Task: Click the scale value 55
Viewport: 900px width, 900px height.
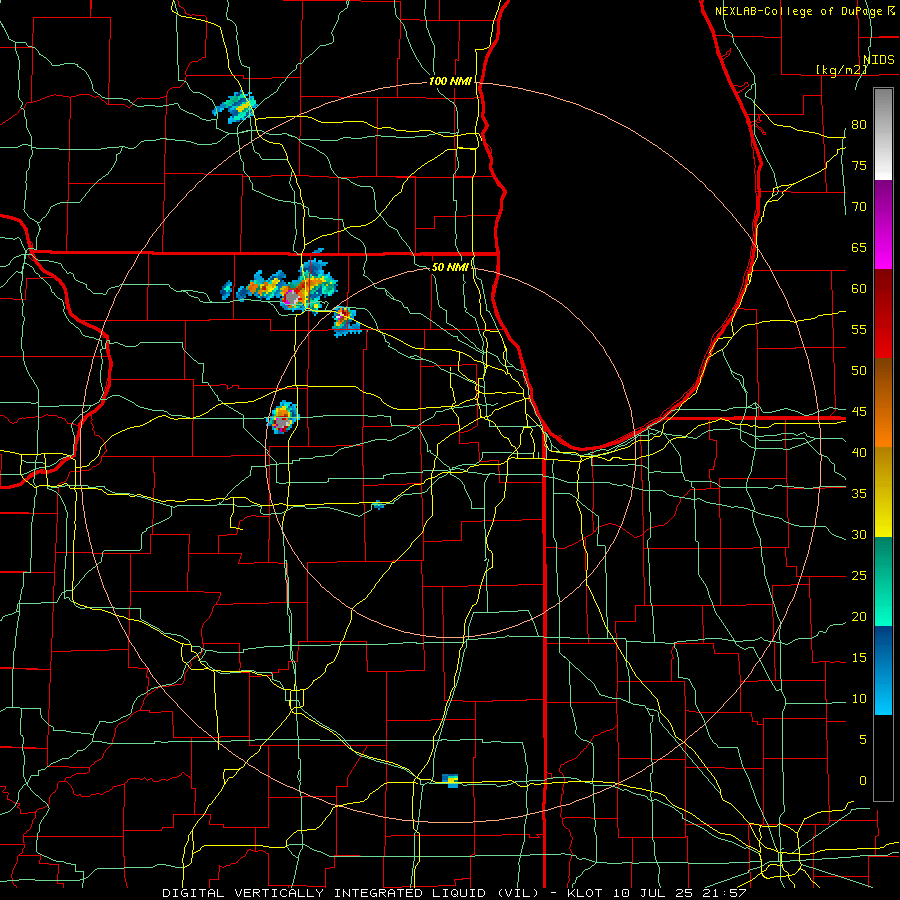Action: [859, 330]
